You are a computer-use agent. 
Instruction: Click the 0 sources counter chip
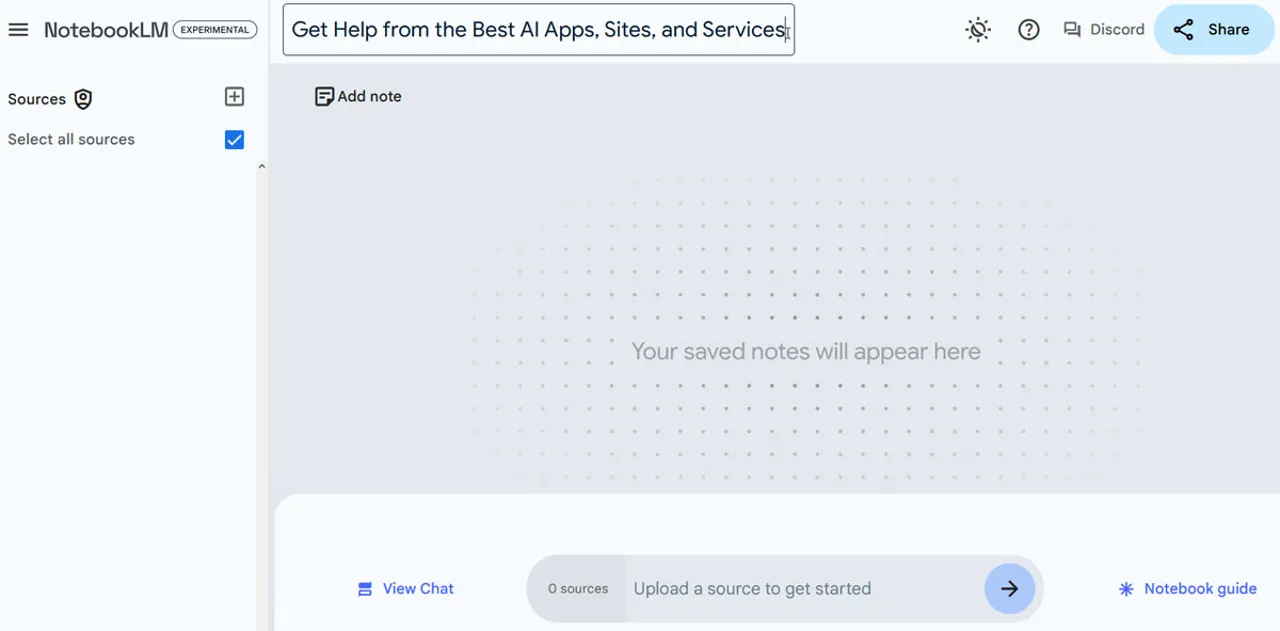(x=577, y=589)
